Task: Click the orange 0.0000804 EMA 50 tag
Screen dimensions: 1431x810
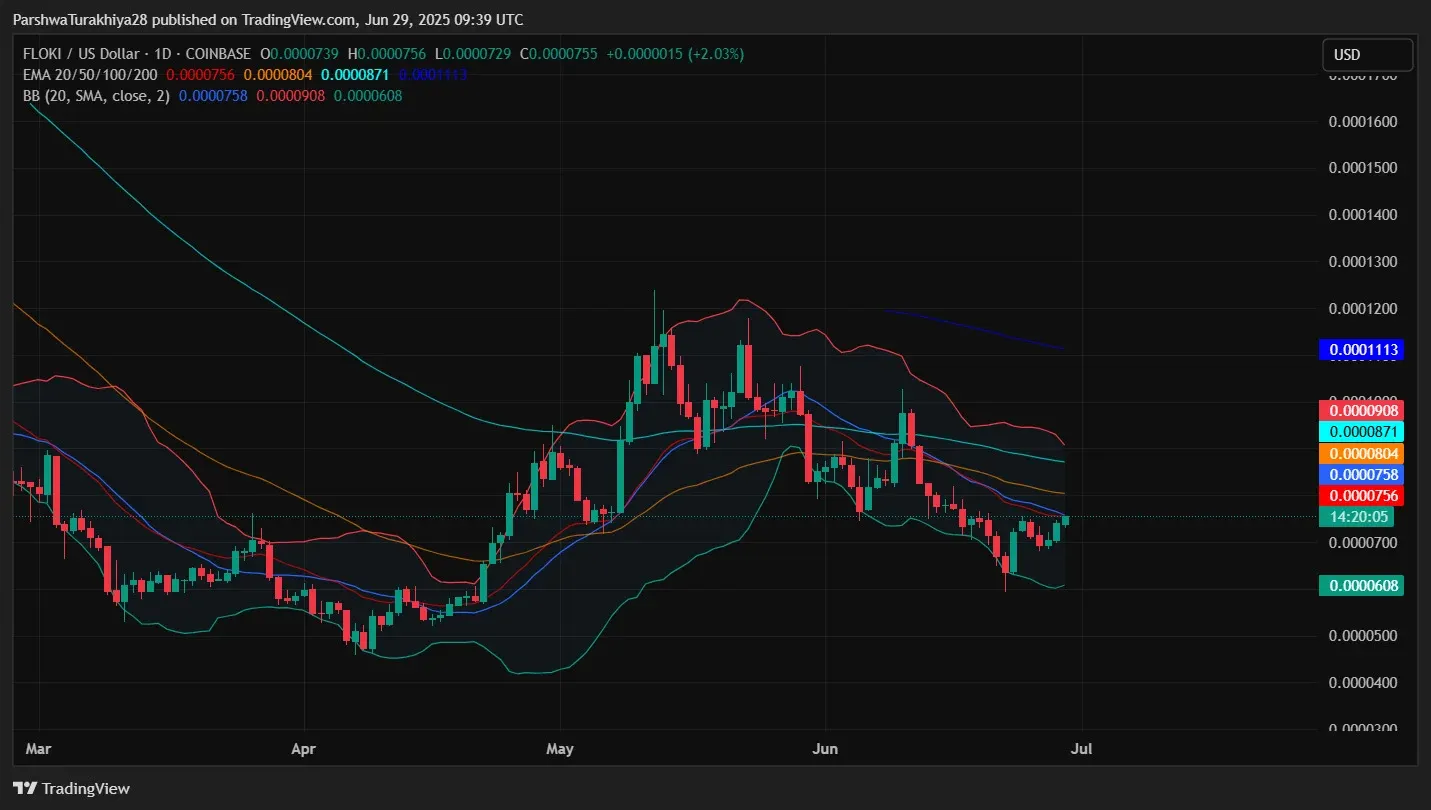Action: click(1362, 453)
